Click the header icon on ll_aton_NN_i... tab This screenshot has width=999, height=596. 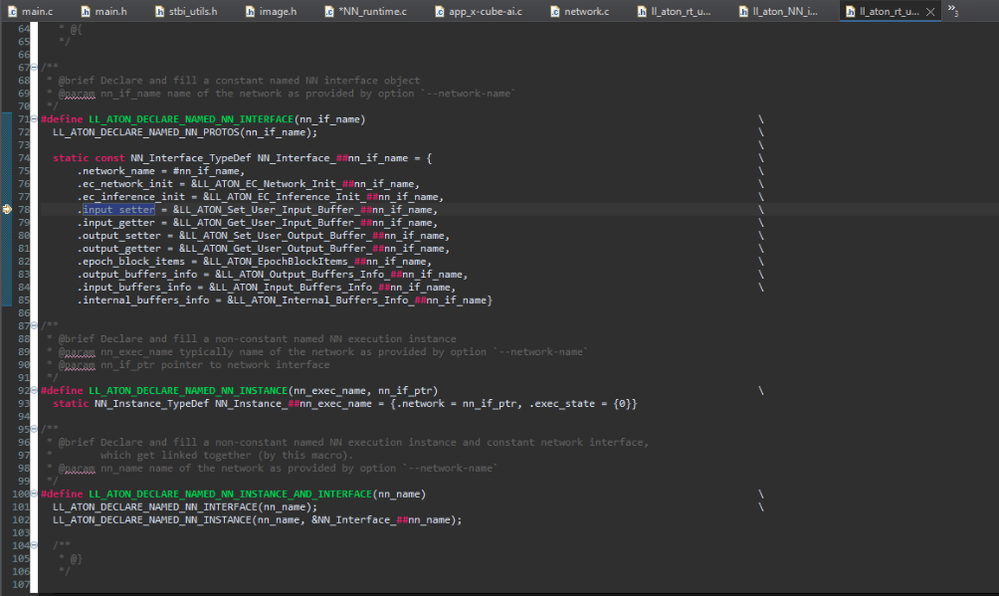tap(742, 12)
